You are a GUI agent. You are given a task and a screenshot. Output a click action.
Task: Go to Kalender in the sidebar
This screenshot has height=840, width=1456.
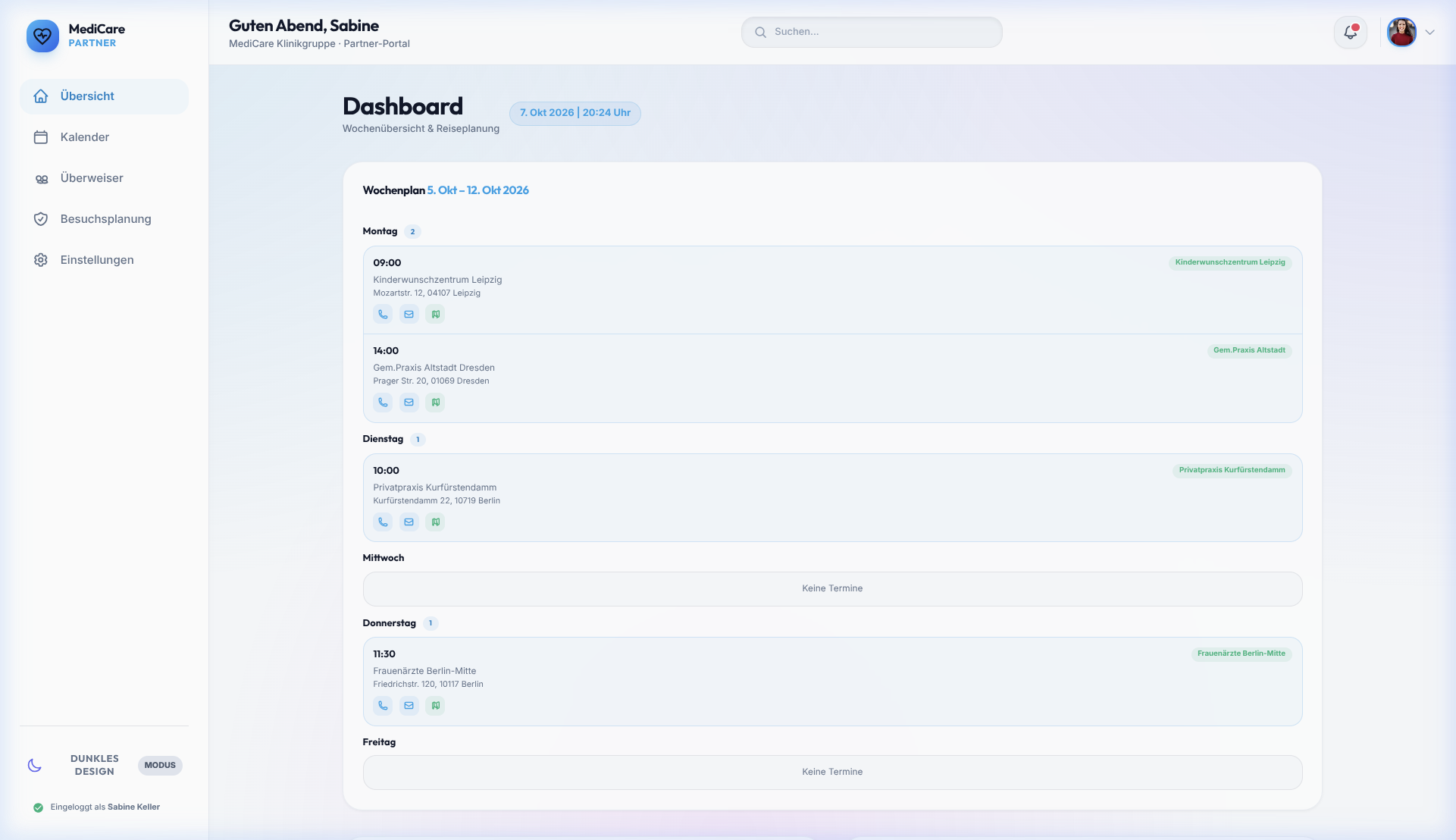pyautogui.click(x=105, y=137)
